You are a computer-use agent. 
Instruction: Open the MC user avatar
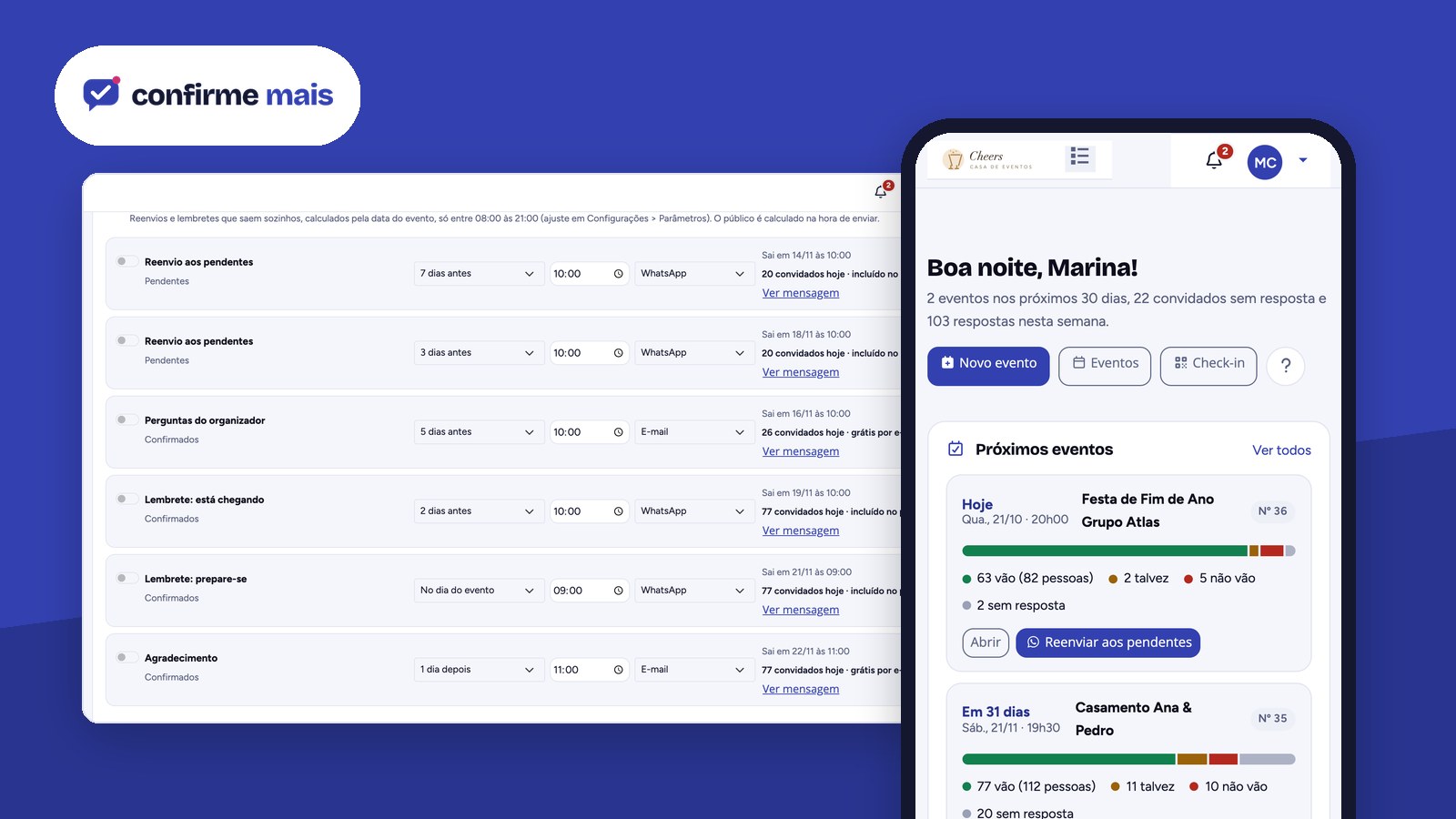(1265, 162)
